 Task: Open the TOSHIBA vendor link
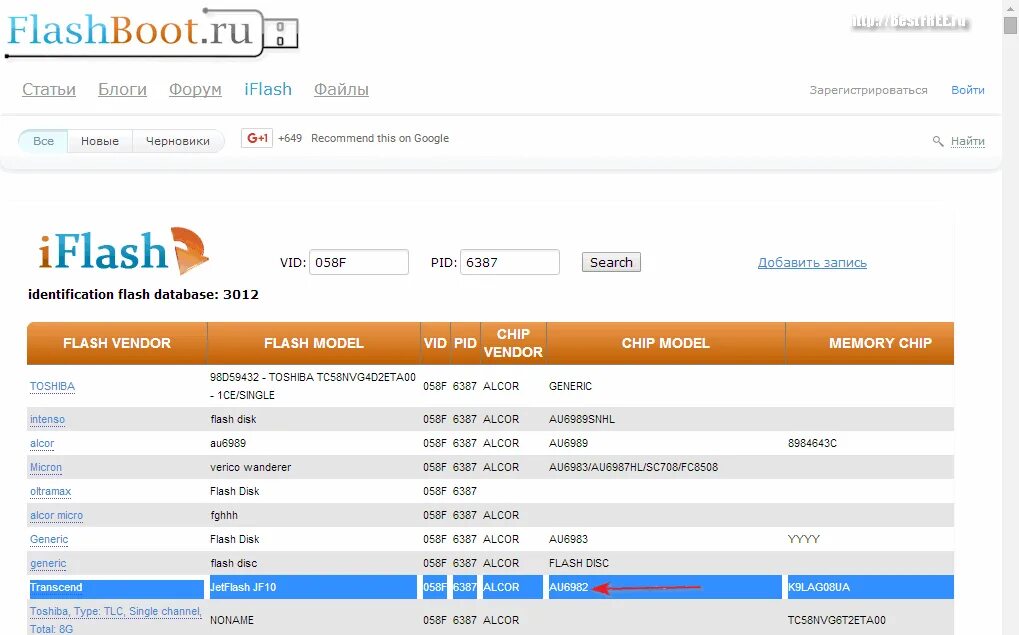coord(52,386)
